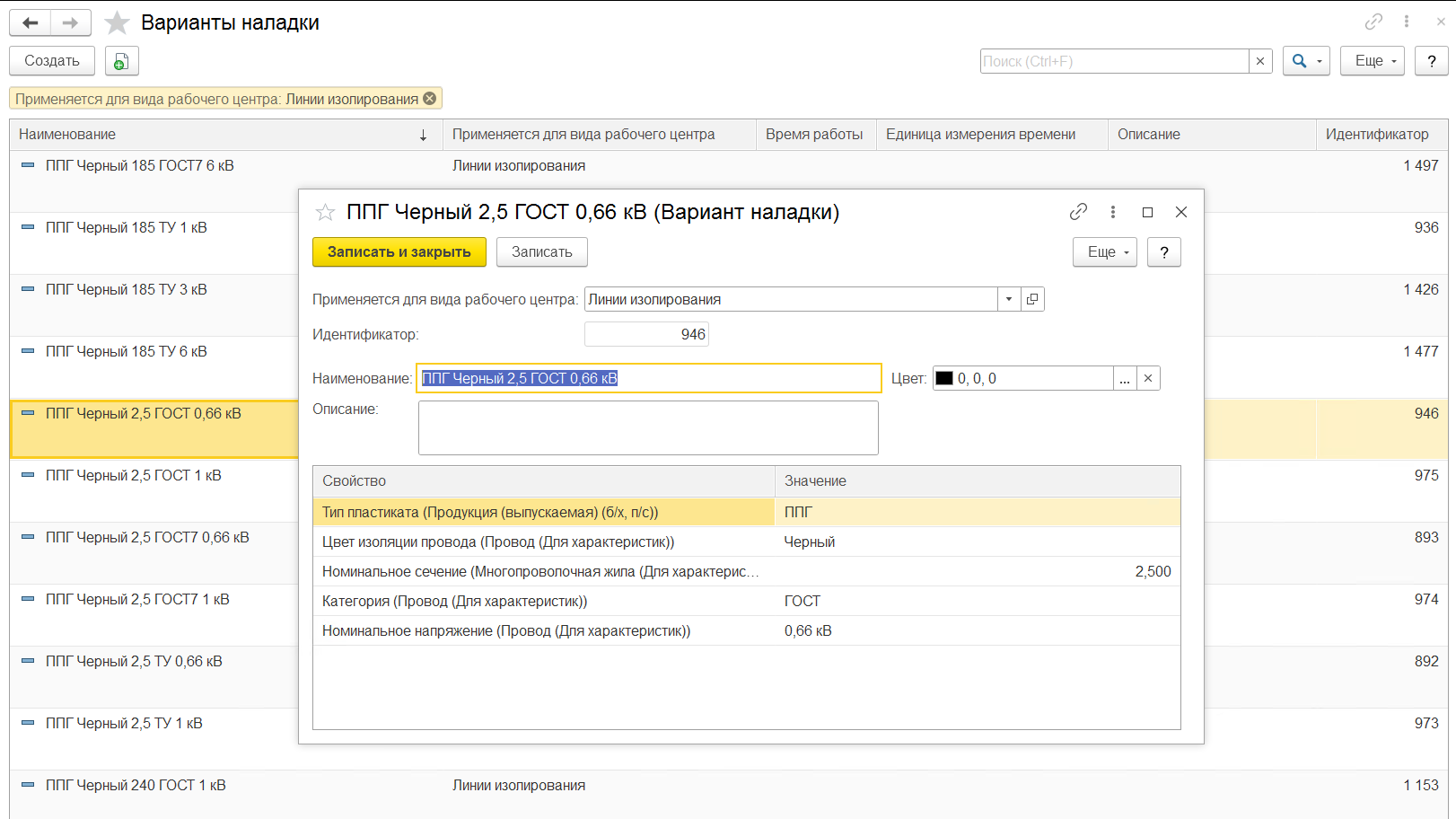Viewport: 1456px width, 819px height.
Task: Expand work center type dropdown list
Action: tap(1009, 299)
